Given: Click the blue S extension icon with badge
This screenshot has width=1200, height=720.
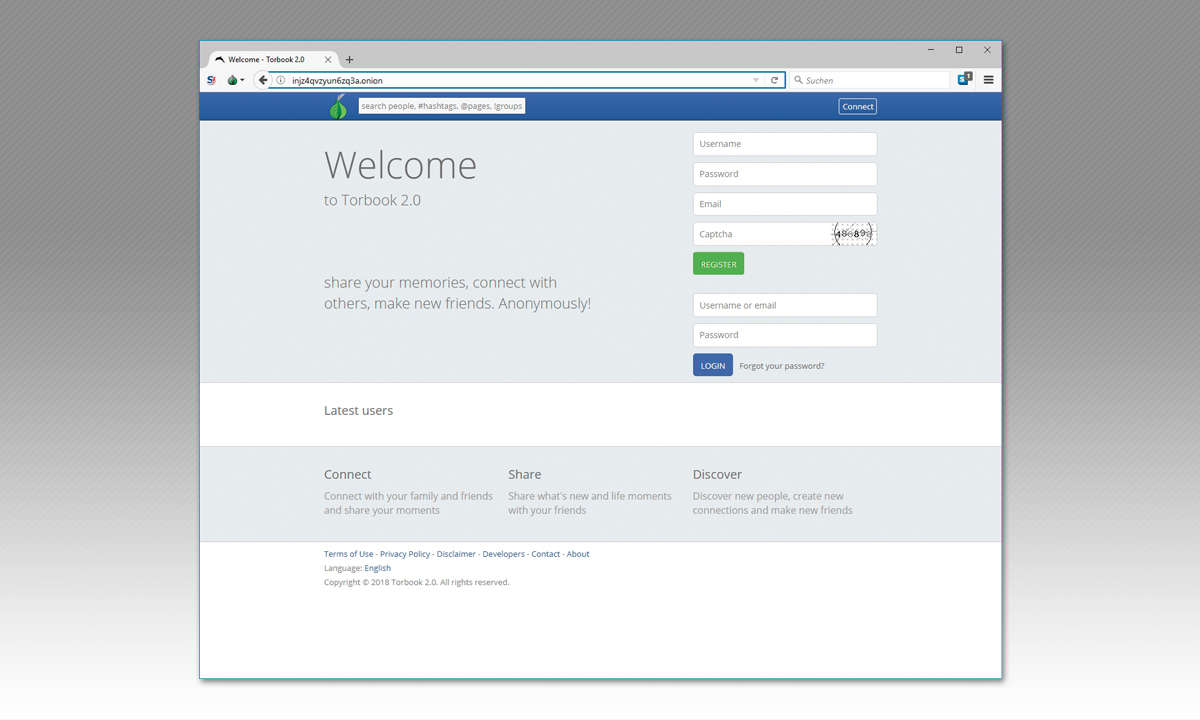Looking at the screenshot, I should [964, 79].
